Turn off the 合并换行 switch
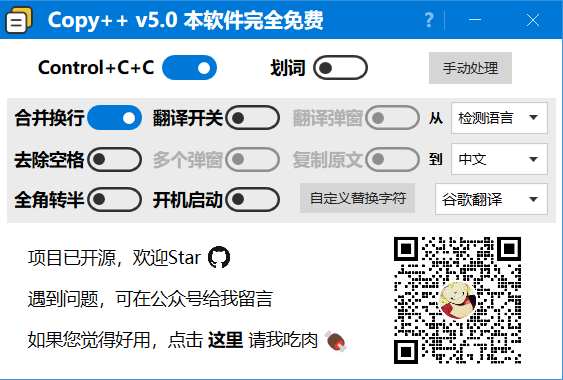The width and height of the screenshot is (563, 380). pos(114,117)
